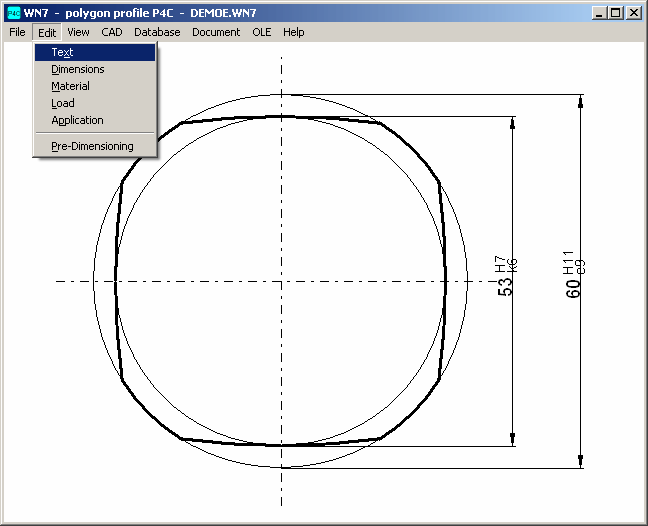Close the WN7 polygon profile window

click(x=634, y=13)
